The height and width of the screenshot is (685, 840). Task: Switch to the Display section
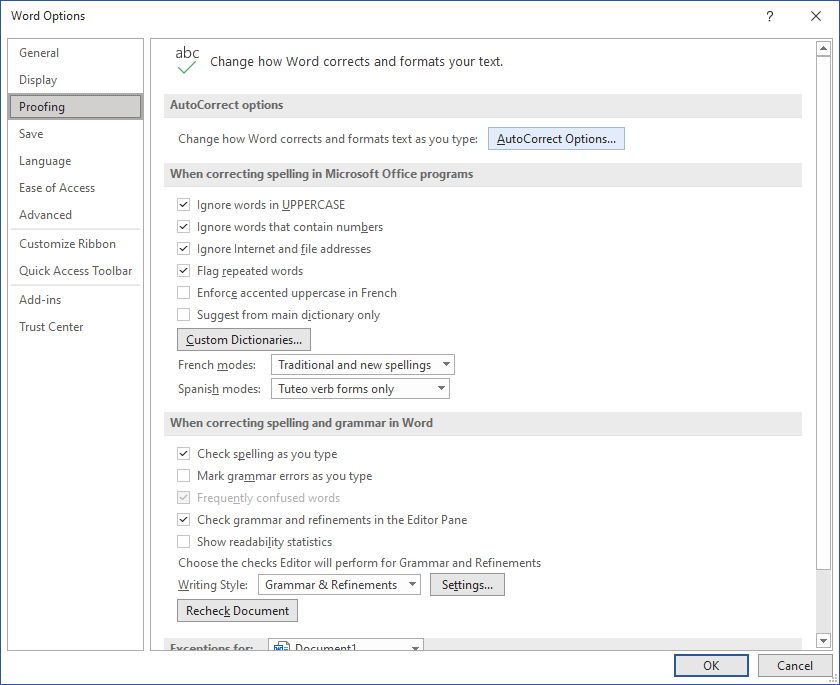38,79
